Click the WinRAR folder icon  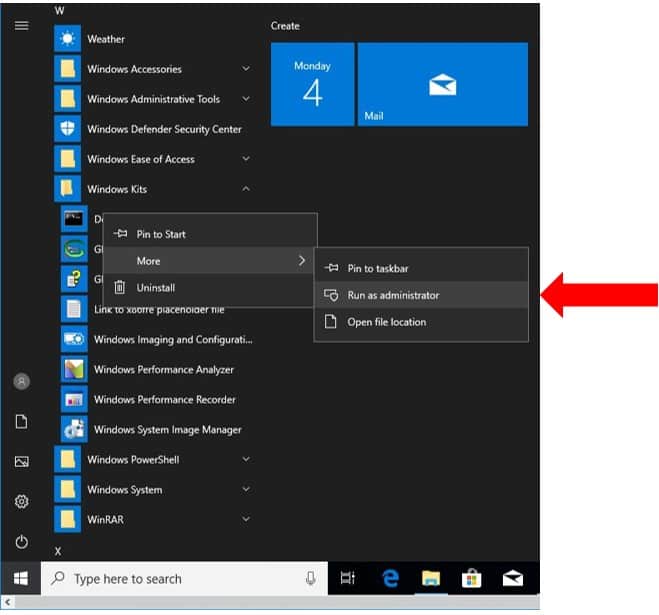[67, 519]
